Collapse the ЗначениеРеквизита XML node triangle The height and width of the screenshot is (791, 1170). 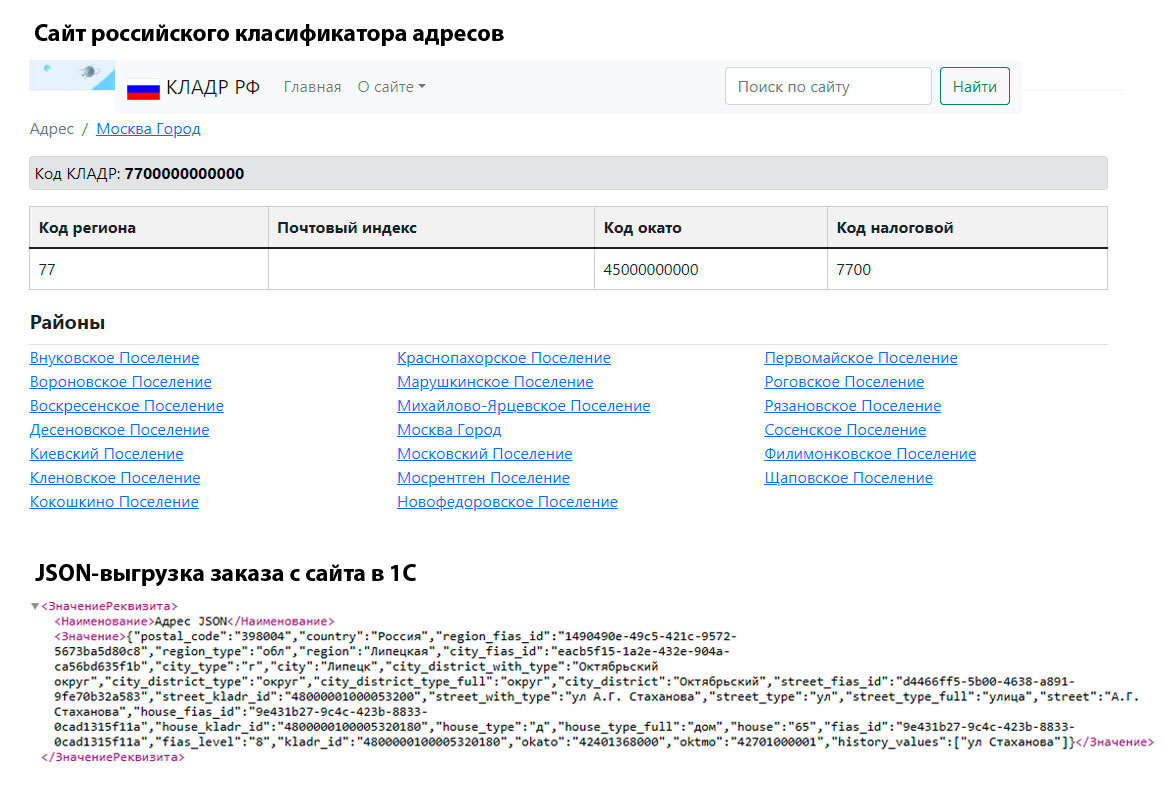35,606
